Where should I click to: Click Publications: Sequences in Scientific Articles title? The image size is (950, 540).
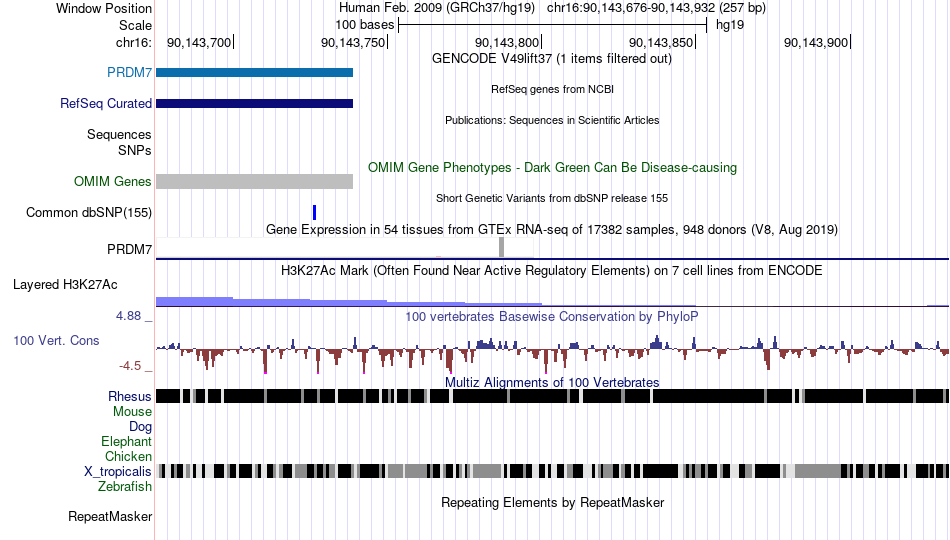tap(552, 121)
